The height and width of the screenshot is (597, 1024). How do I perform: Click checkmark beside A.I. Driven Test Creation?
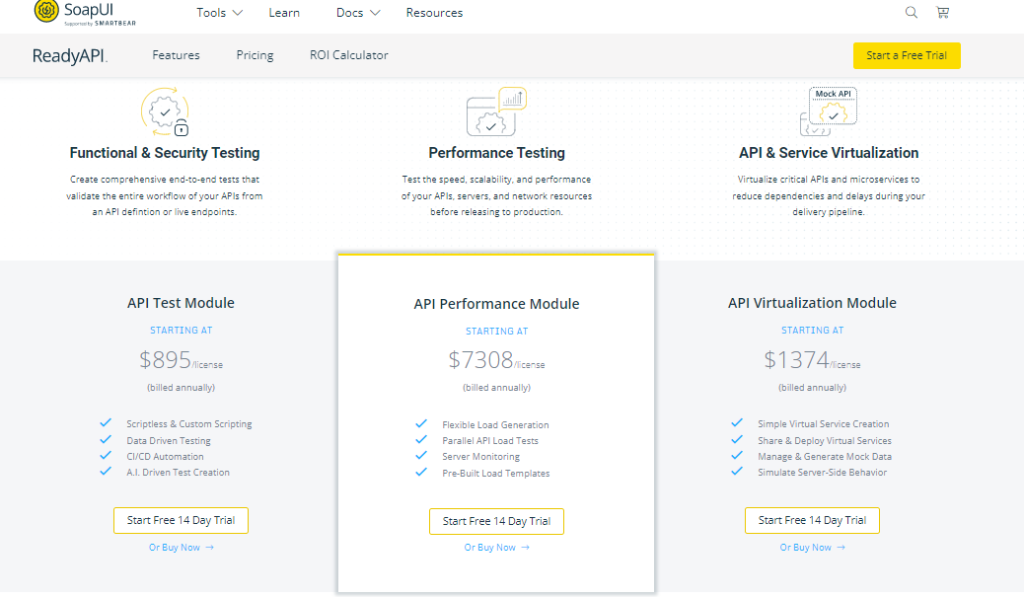[106, 471]
